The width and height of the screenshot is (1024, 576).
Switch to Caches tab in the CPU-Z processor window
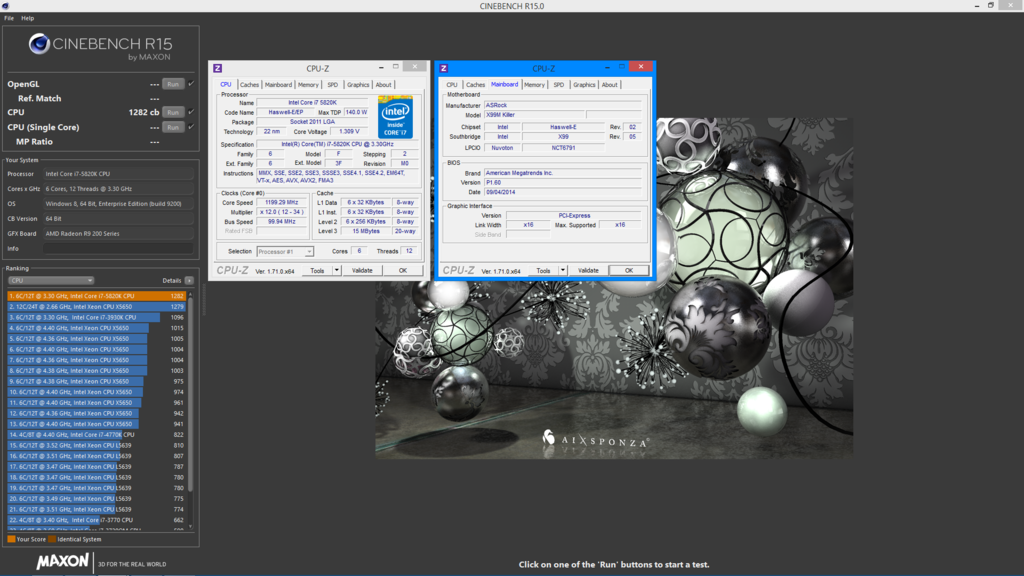[x=249, y=85]
